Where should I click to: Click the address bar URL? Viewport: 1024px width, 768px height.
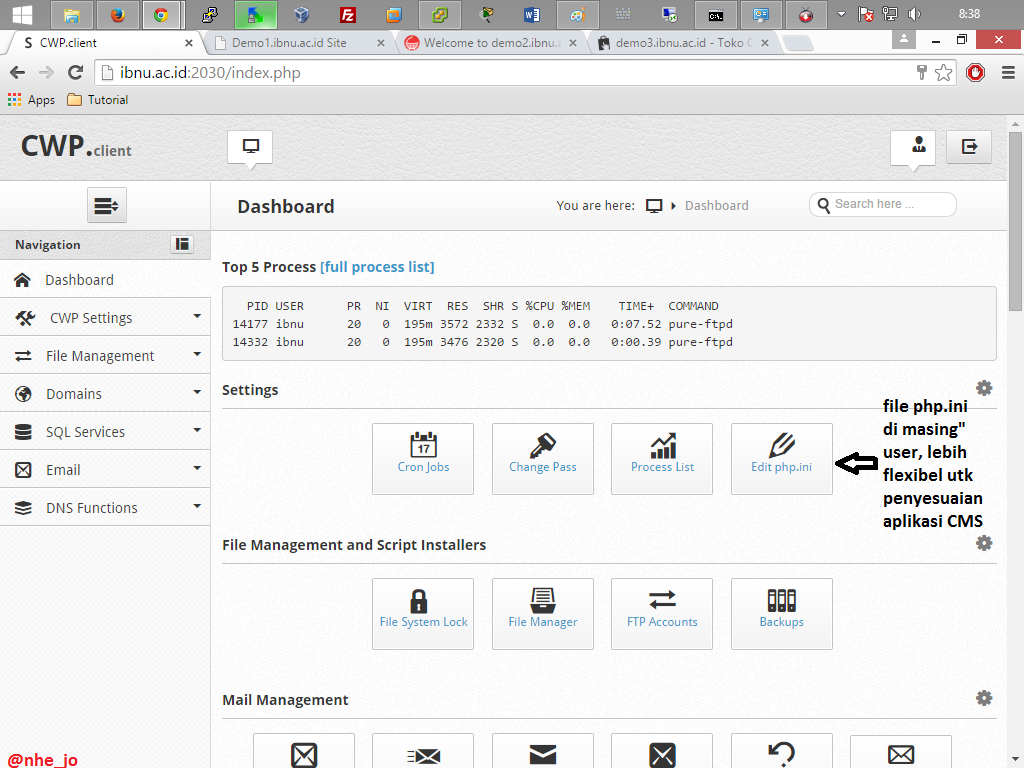point(503,72)
